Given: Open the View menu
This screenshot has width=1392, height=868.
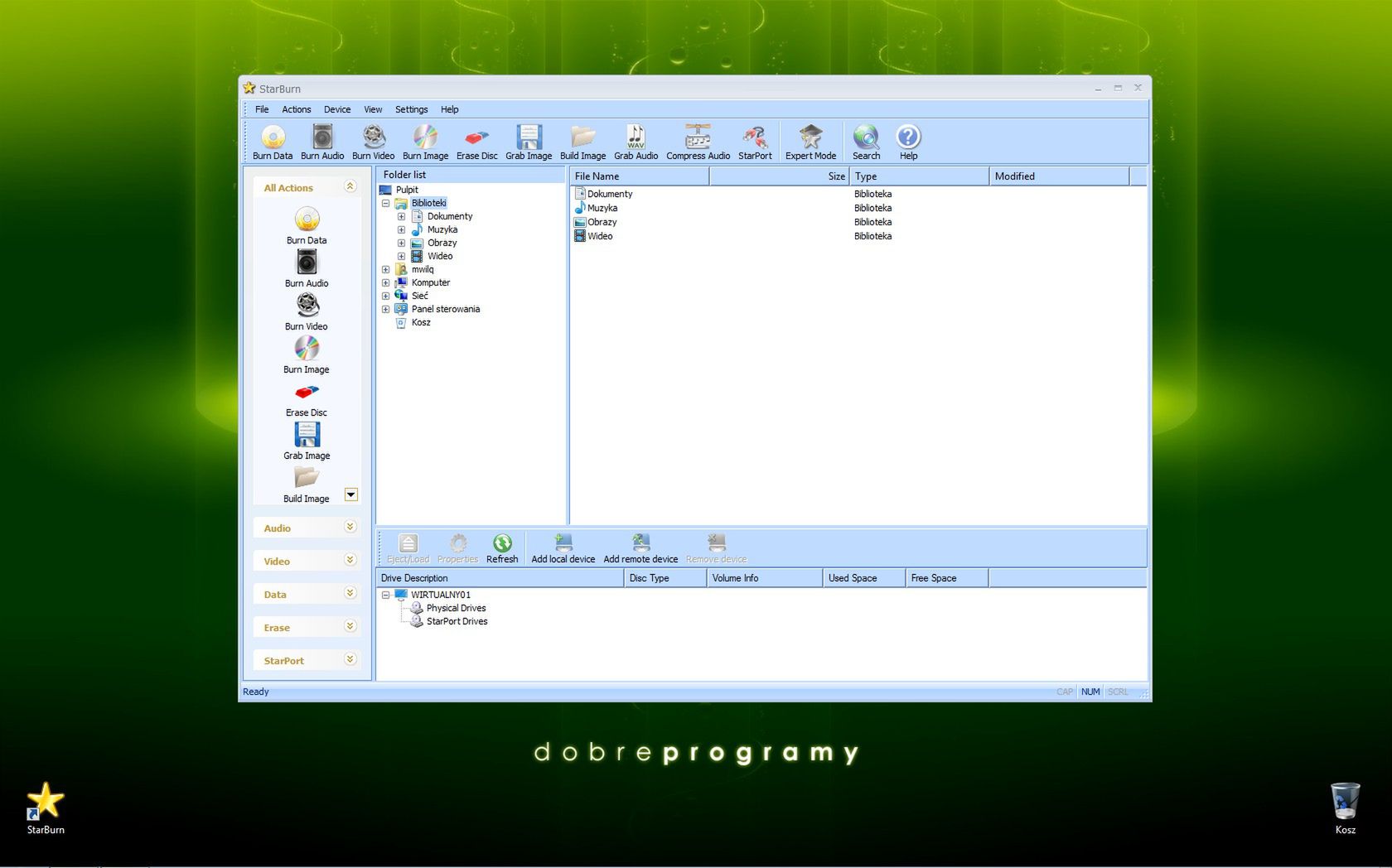Looking at the screenshot, I should (x=373, y=109).
